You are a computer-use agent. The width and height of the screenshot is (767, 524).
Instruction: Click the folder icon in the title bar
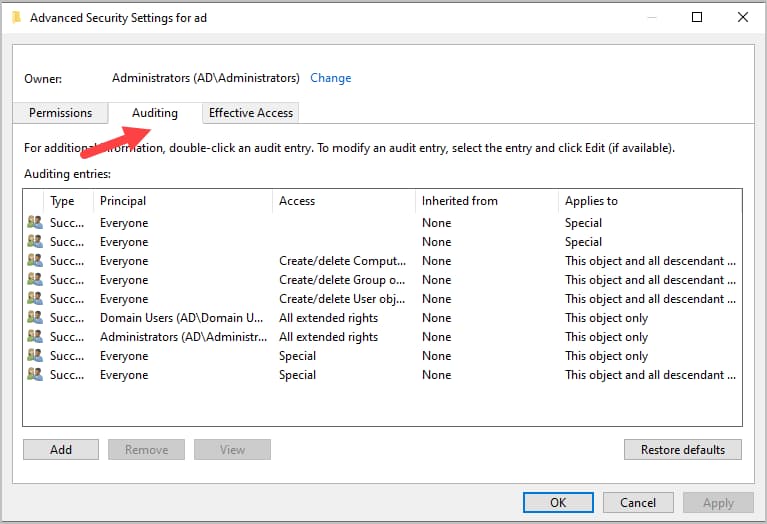16,17
